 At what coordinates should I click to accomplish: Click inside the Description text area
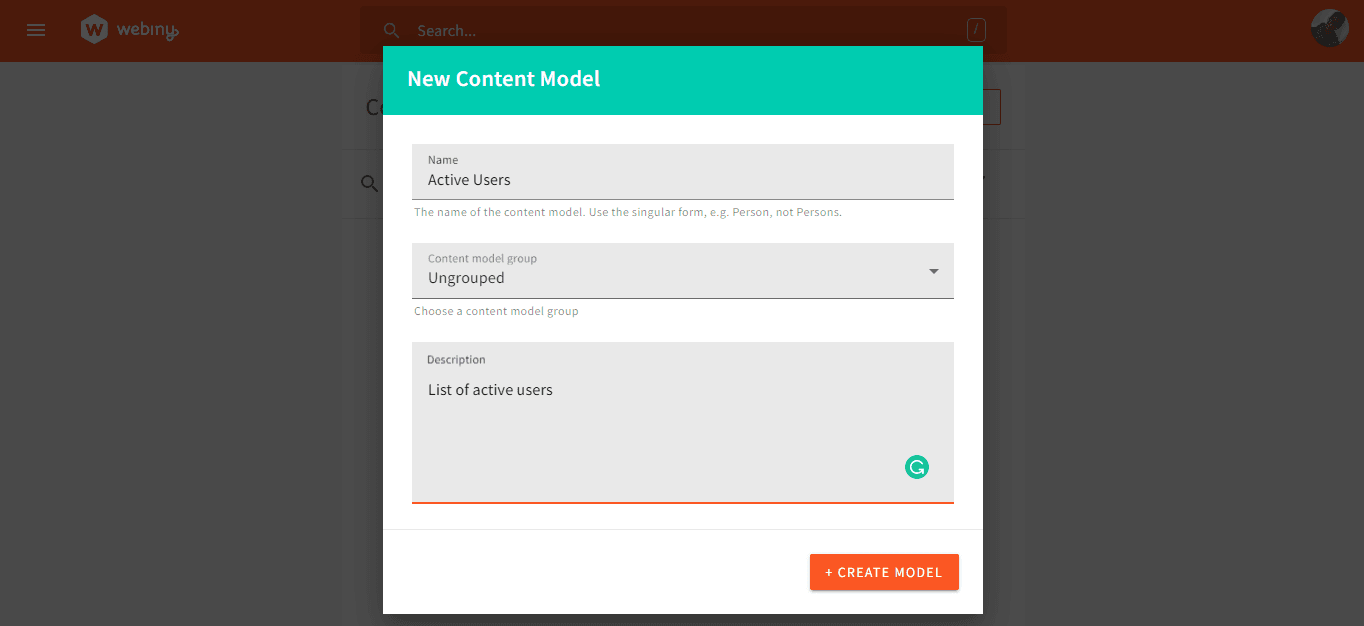click(x=683, y=420)
